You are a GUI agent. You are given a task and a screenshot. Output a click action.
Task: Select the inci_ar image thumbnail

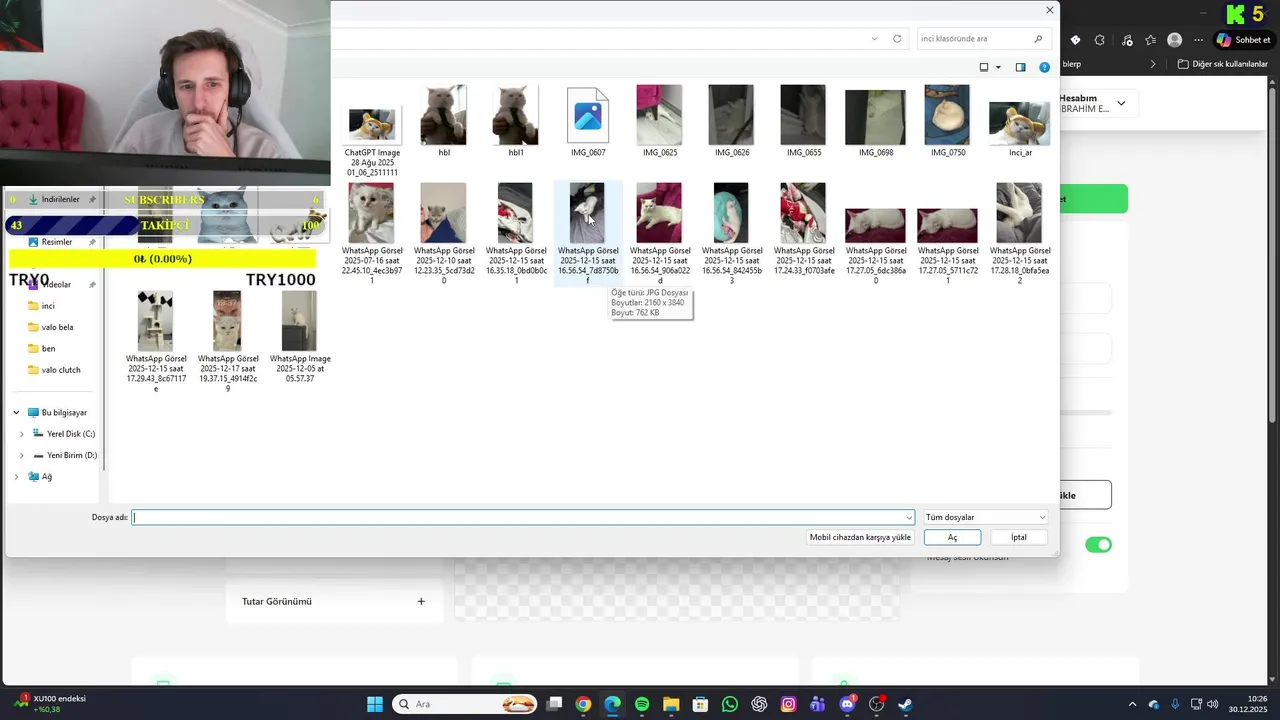point(1019,123)
